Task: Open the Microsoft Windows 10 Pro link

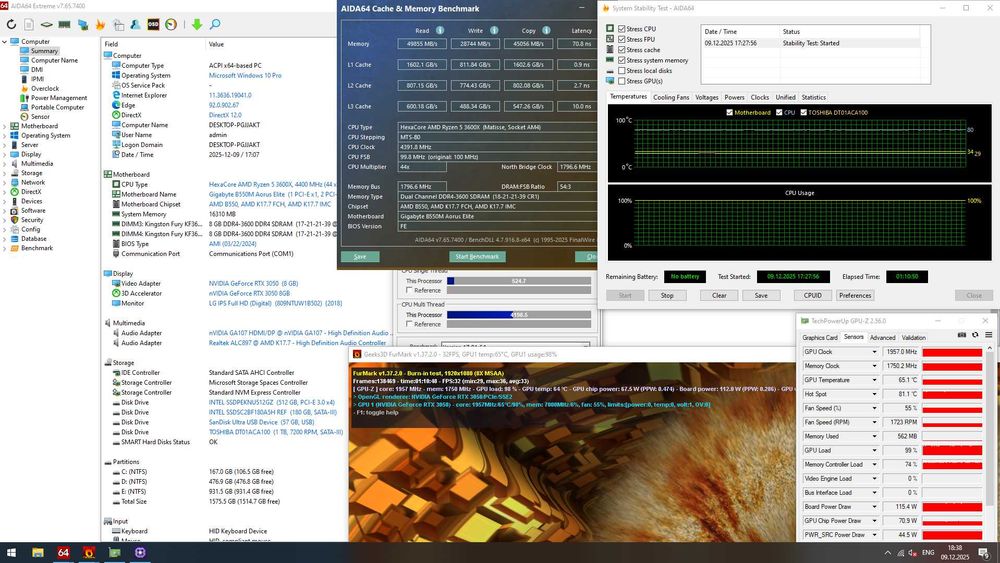Action: tap(245, 75)
